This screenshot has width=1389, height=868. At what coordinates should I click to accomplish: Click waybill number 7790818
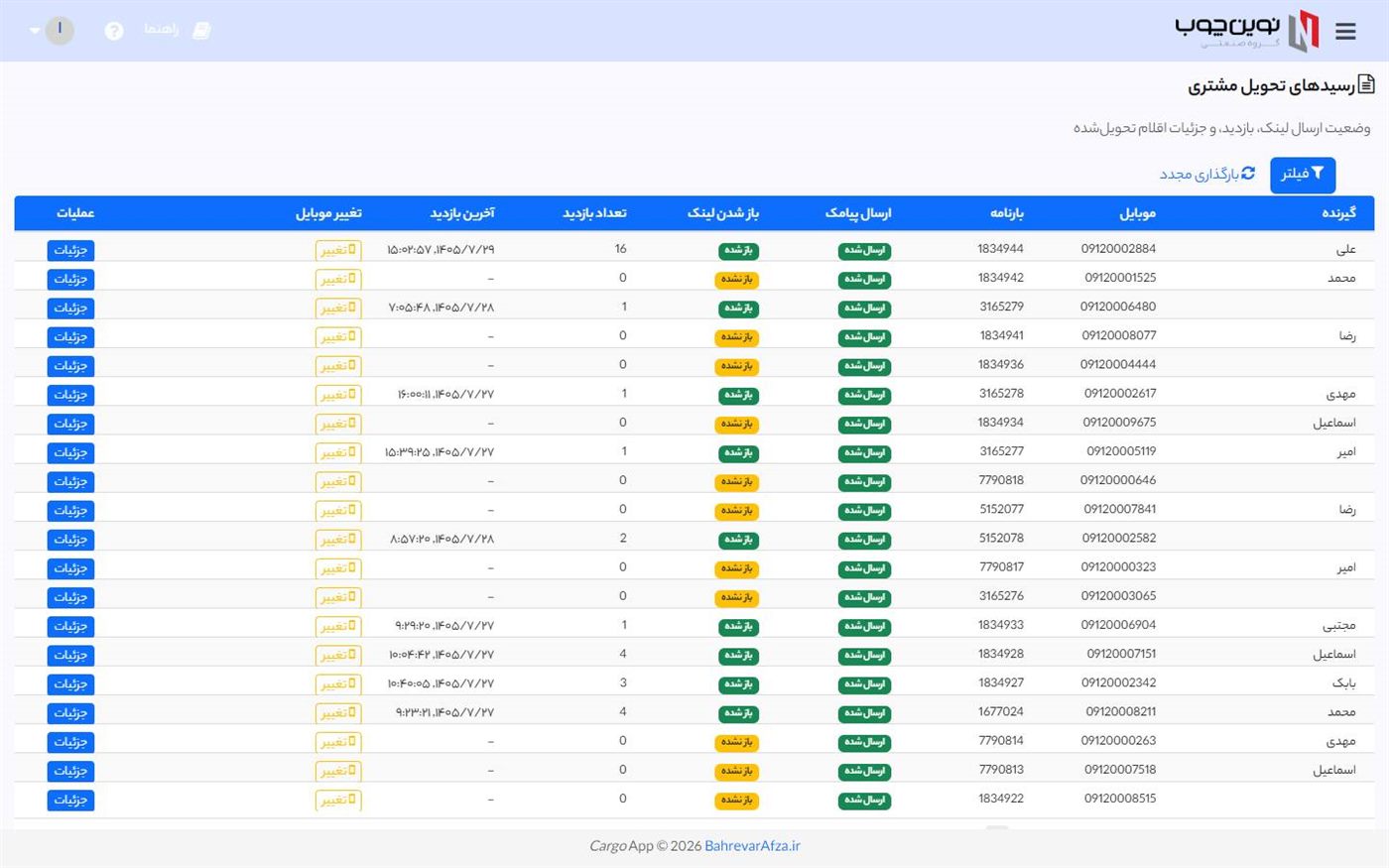pos(1001,480)
